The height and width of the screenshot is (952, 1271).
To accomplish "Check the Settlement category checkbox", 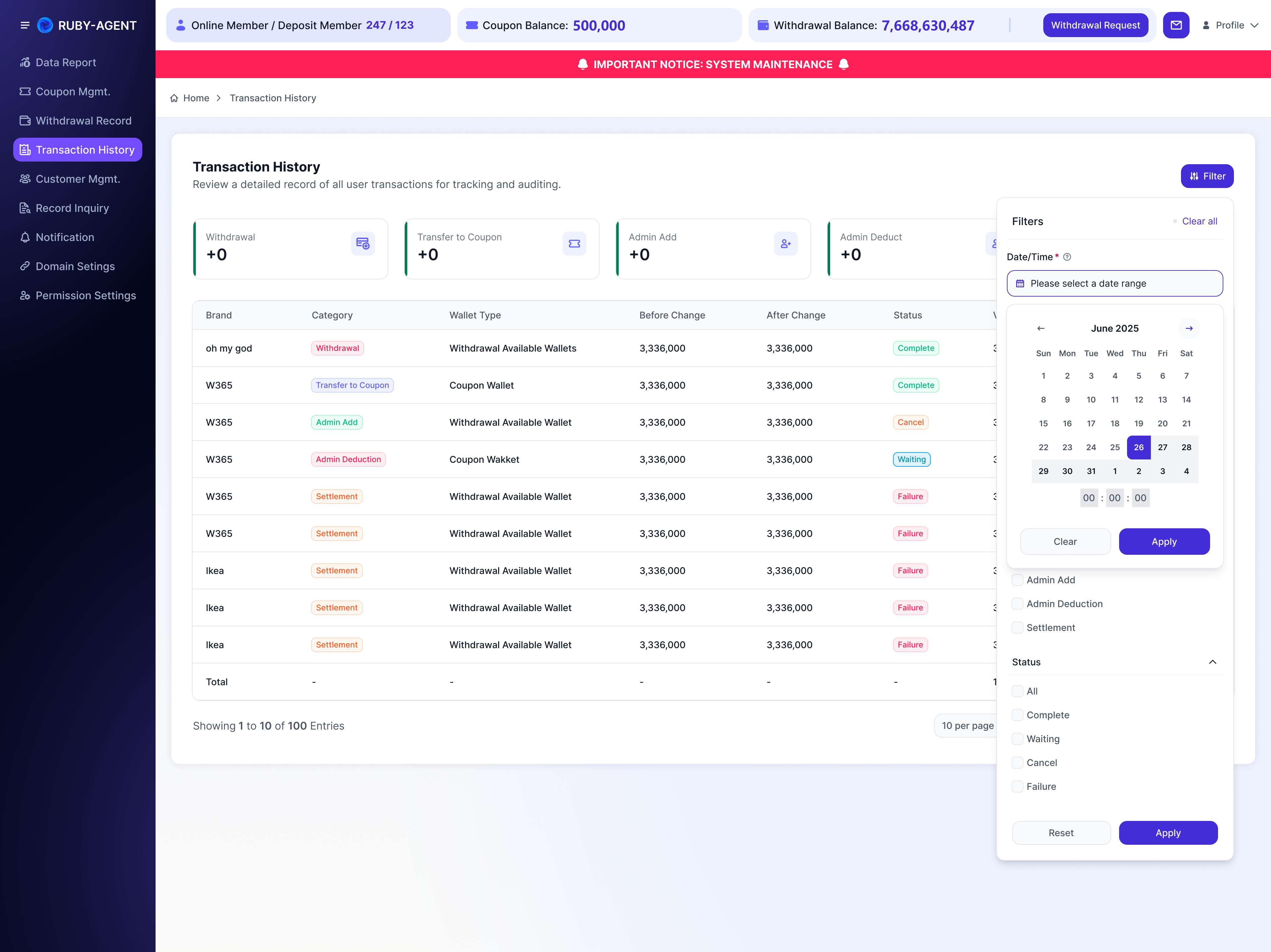I will click(1017, 627).
